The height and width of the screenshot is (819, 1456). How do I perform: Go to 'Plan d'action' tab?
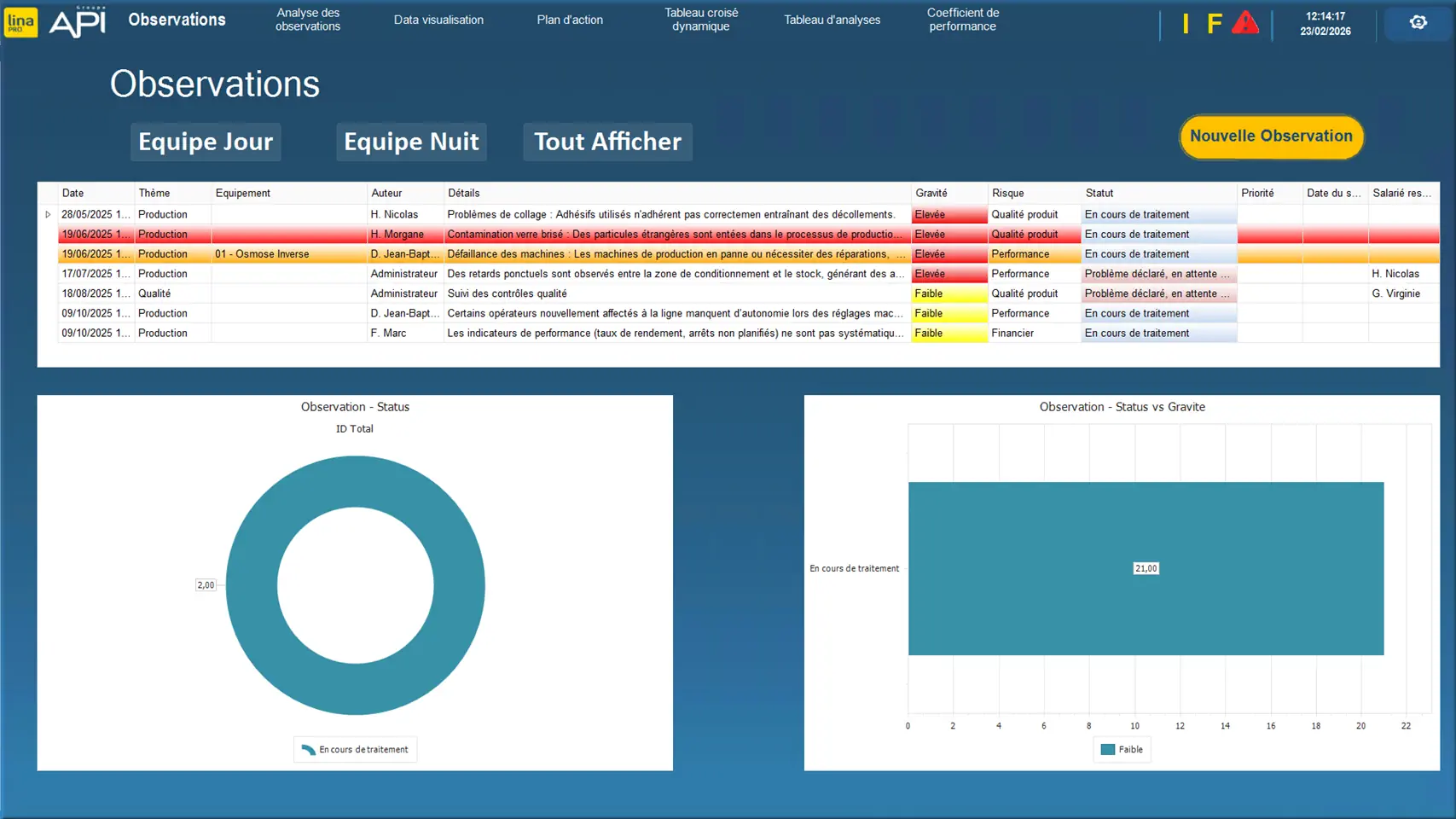click(x=570, y=20)
